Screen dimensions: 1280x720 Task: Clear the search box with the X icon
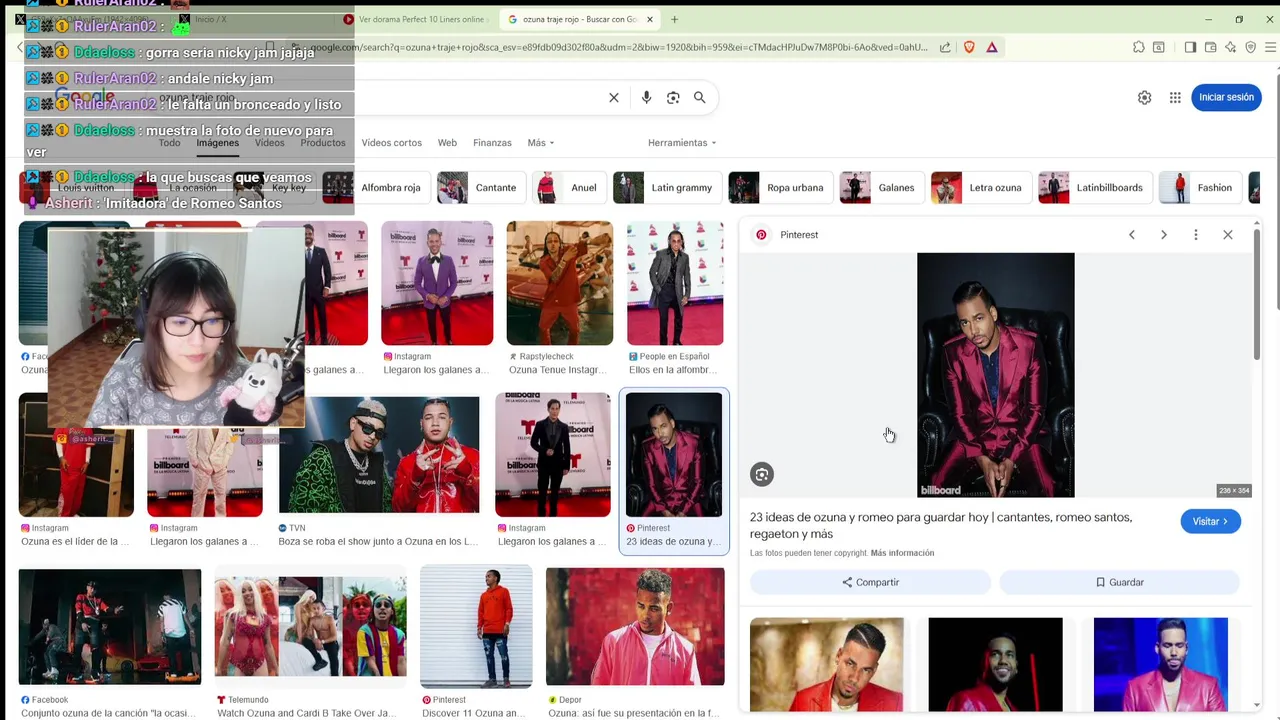pos(614,97)
